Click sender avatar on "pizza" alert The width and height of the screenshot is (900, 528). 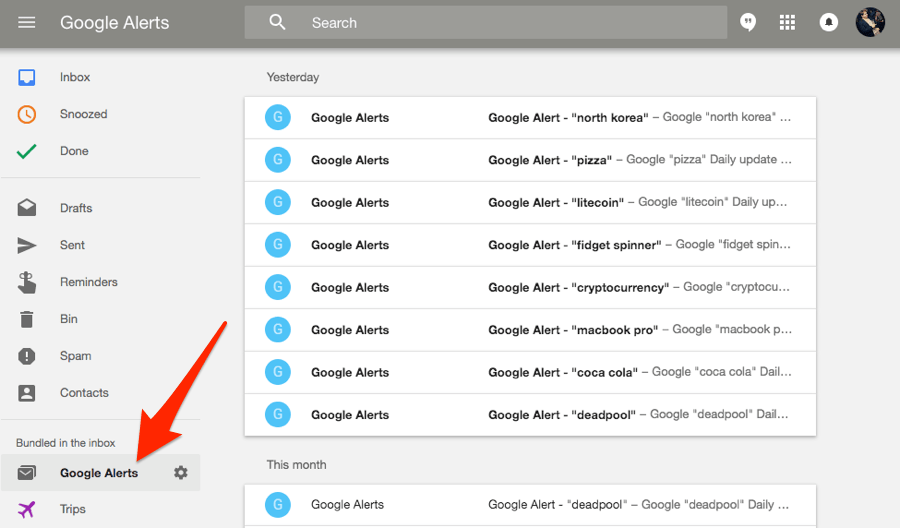click(278, 160)
